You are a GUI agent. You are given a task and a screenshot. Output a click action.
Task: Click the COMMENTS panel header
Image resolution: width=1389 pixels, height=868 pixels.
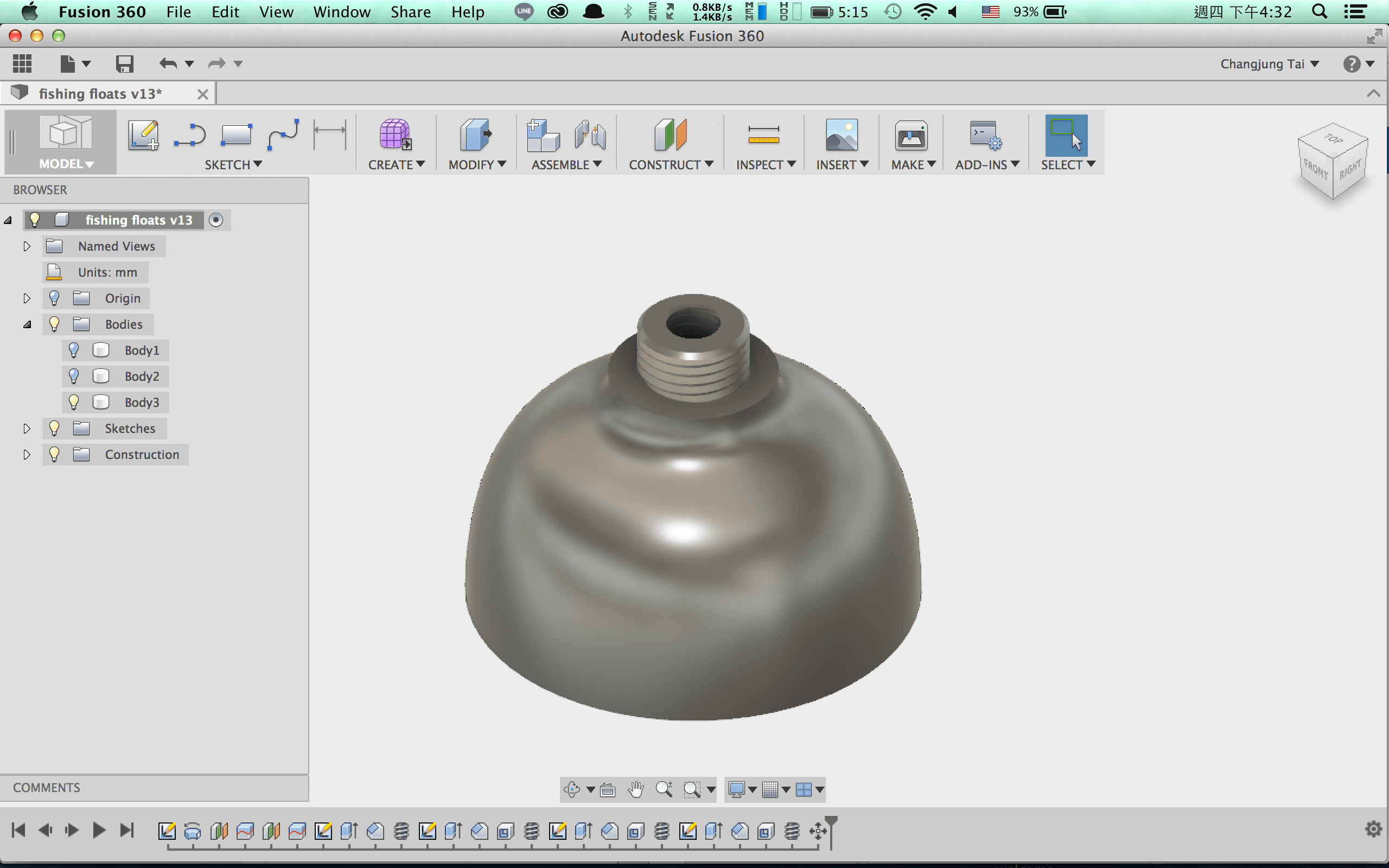pos(154,788)
